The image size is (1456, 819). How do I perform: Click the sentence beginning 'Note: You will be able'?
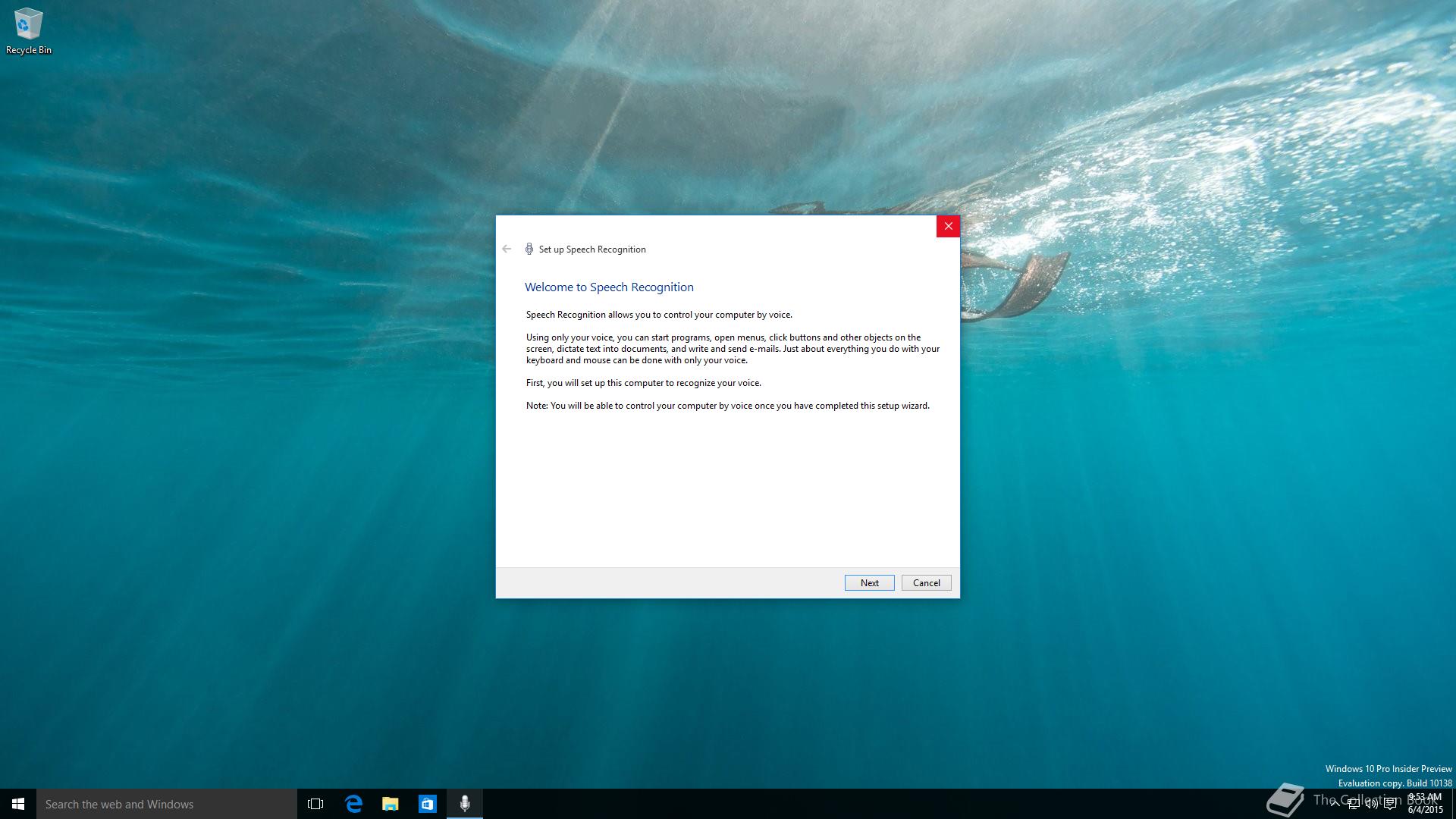pyautogui.click(x=728, y=406)
